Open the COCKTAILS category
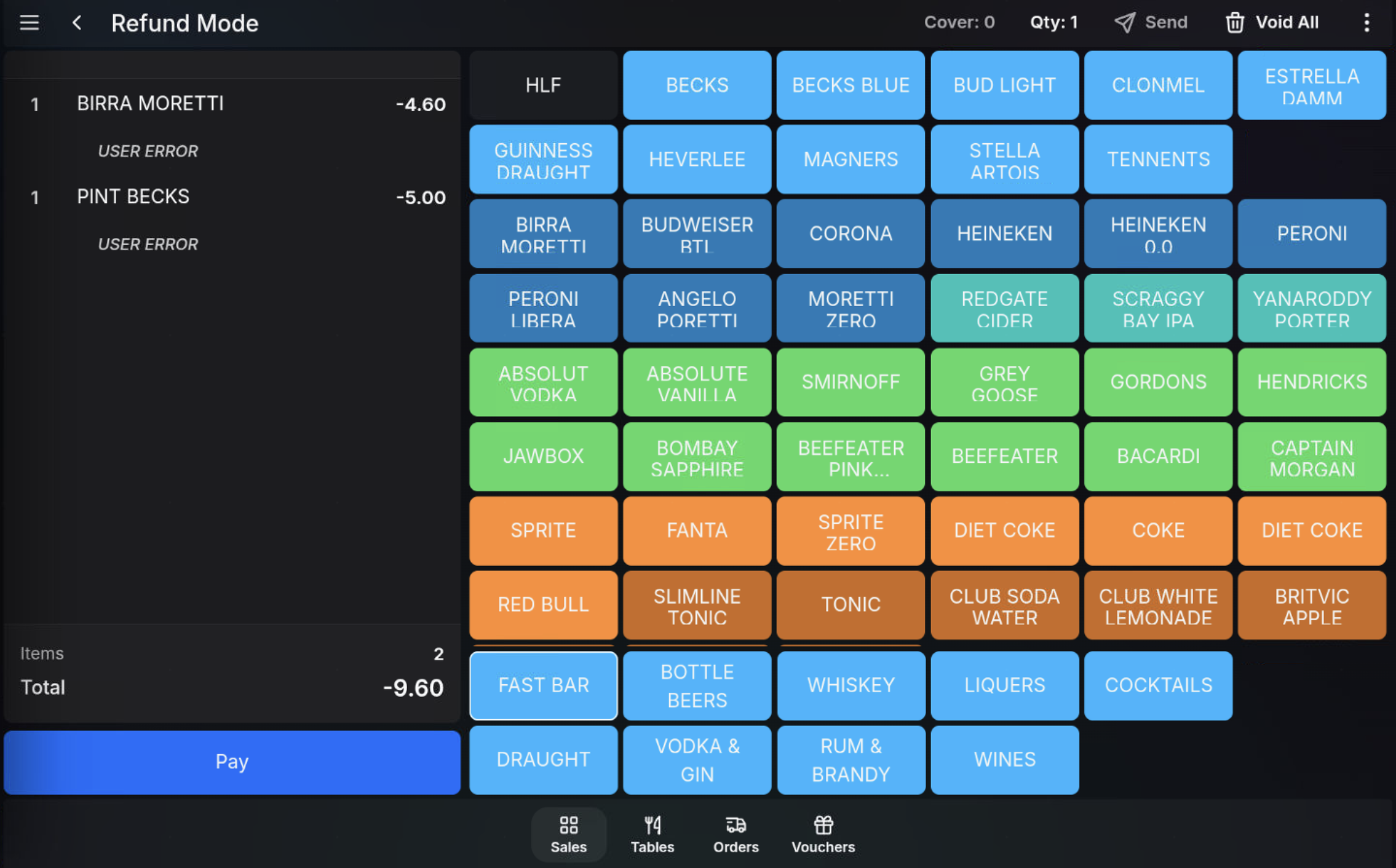1396x868 pixels. (1158, 685)
